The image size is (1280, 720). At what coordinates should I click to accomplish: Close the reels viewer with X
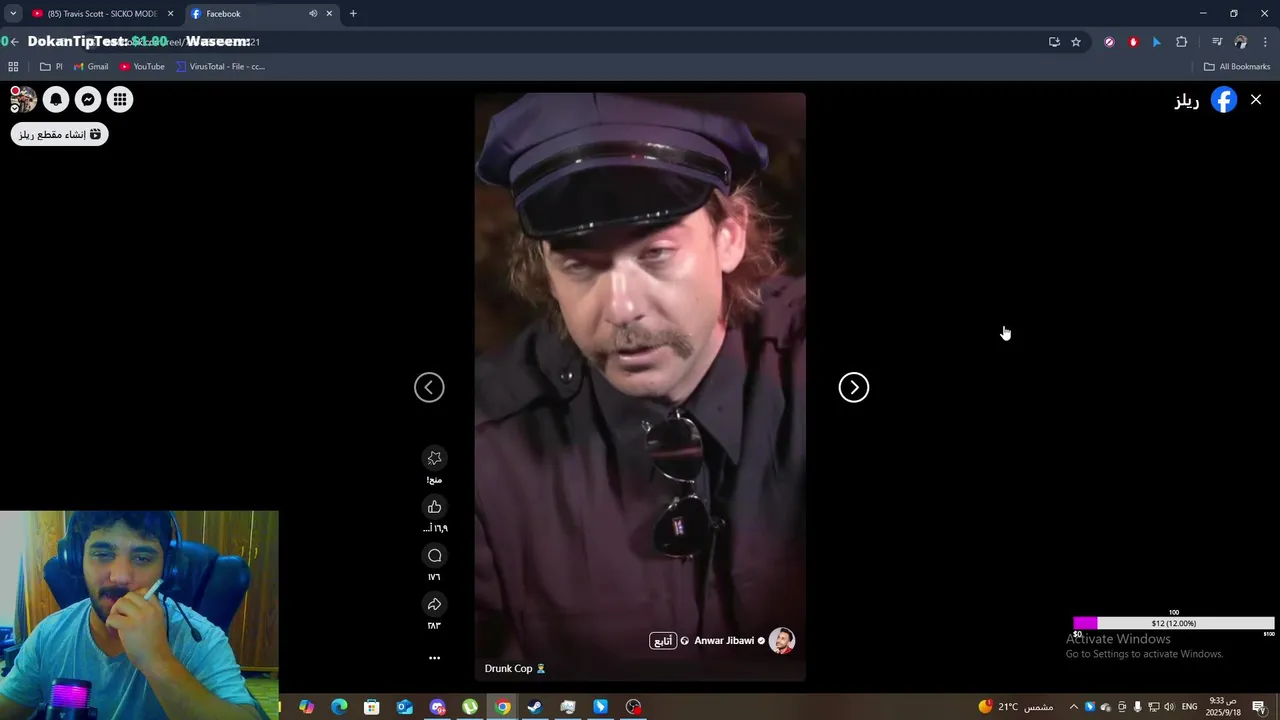pyautogui.click(x=1256, y=99)
